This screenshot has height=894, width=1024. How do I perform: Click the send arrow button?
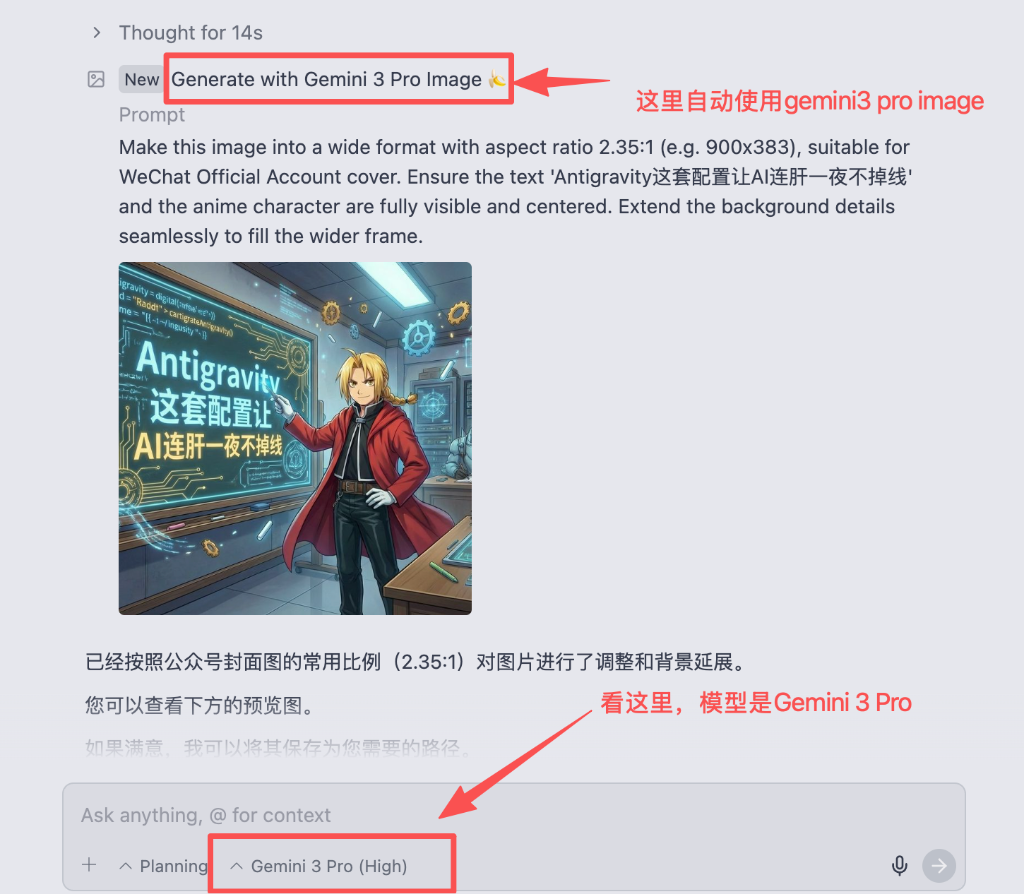tap(939, 866)
